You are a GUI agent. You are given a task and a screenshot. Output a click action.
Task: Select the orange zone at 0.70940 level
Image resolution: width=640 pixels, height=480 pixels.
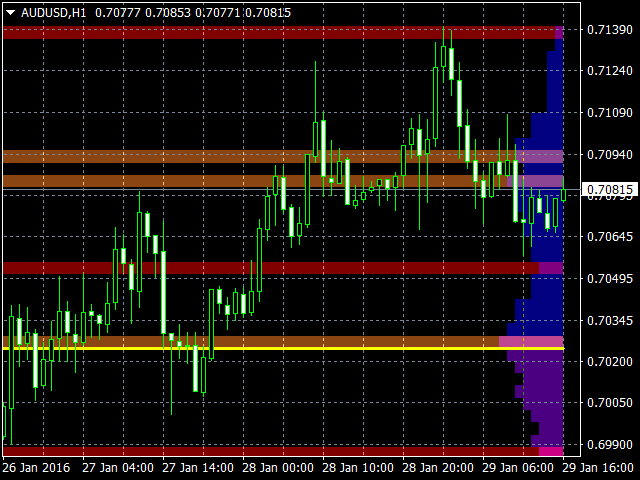283,156
